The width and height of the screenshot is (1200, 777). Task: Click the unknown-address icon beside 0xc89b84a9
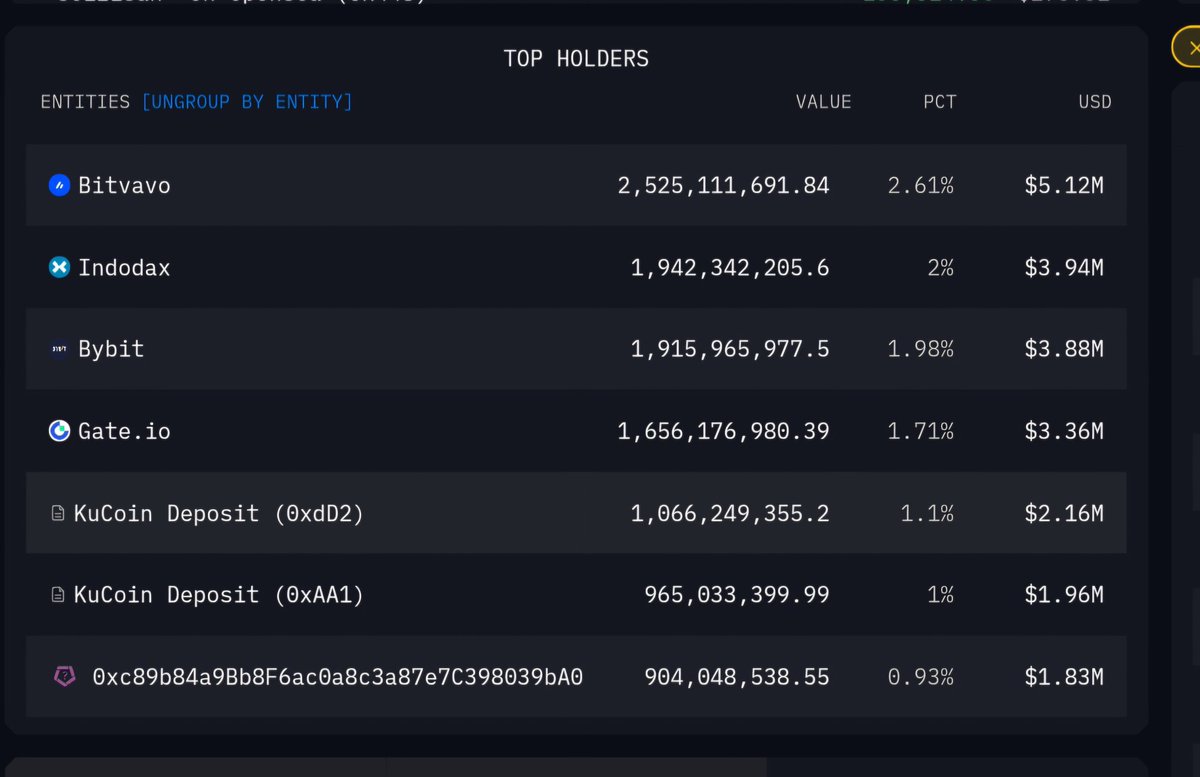(x=64, y=677)
